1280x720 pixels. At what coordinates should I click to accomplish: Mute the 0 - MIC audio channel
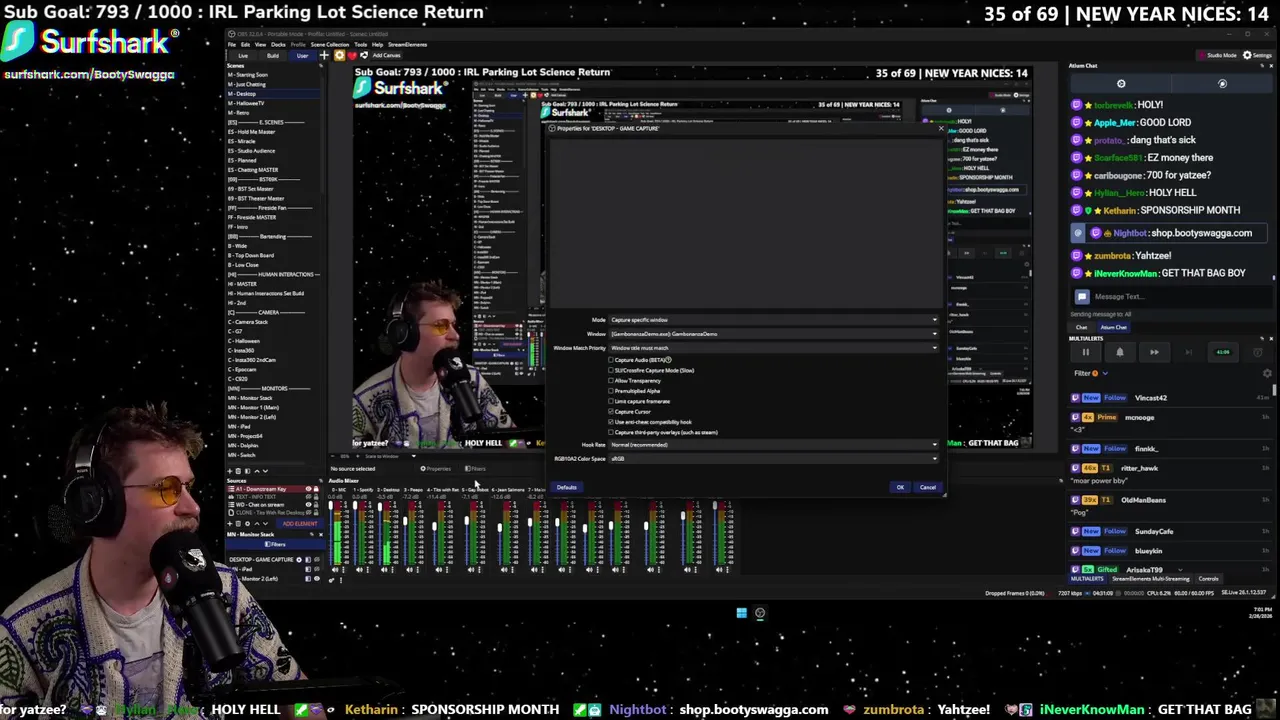coord(335,570)
